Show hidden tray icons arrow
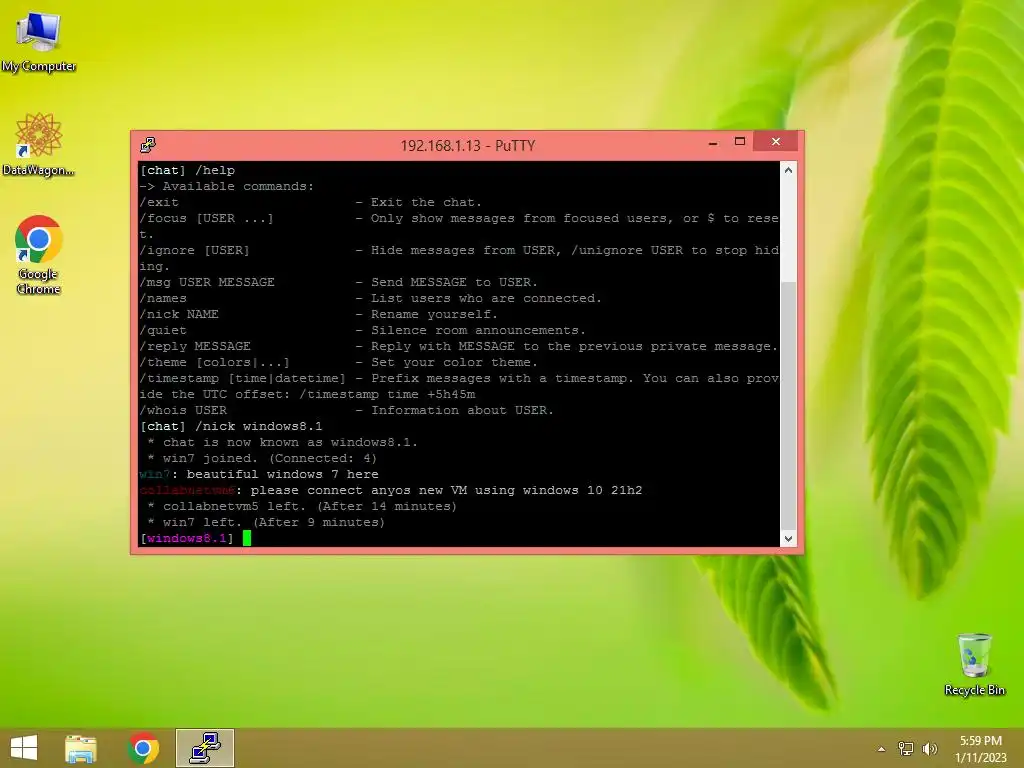Image resolution: width=1024 pixels, height=768 pixels. 881,749
